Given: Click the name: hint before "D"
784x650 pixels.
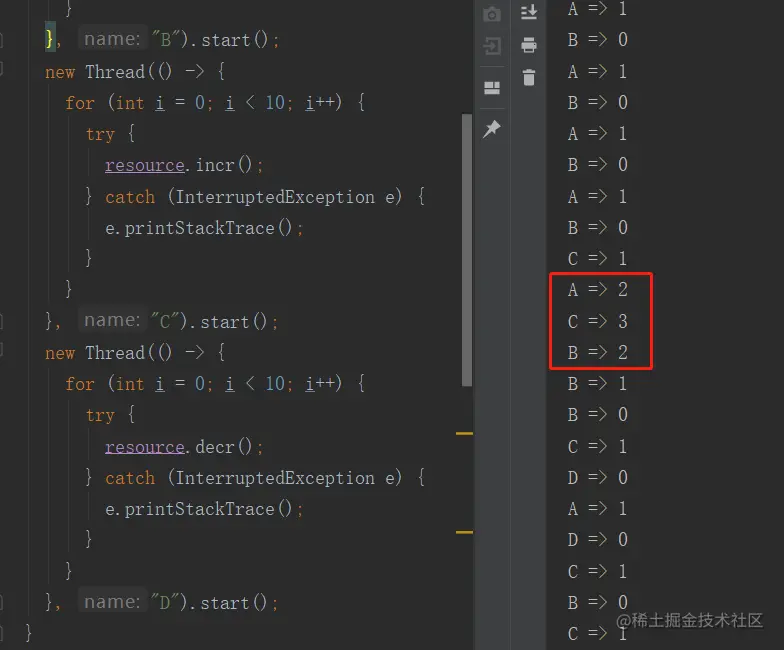Looking at the screenshot, I should coord(112,602).
